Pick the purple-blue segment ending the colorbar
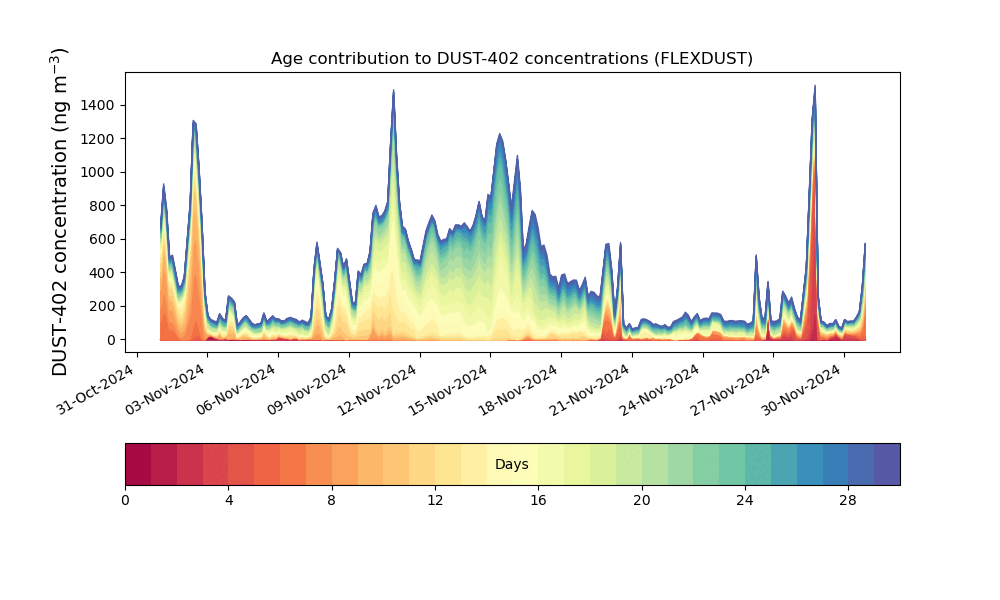The height and width of the screenshot is (600, 1000). click(887, 464)
